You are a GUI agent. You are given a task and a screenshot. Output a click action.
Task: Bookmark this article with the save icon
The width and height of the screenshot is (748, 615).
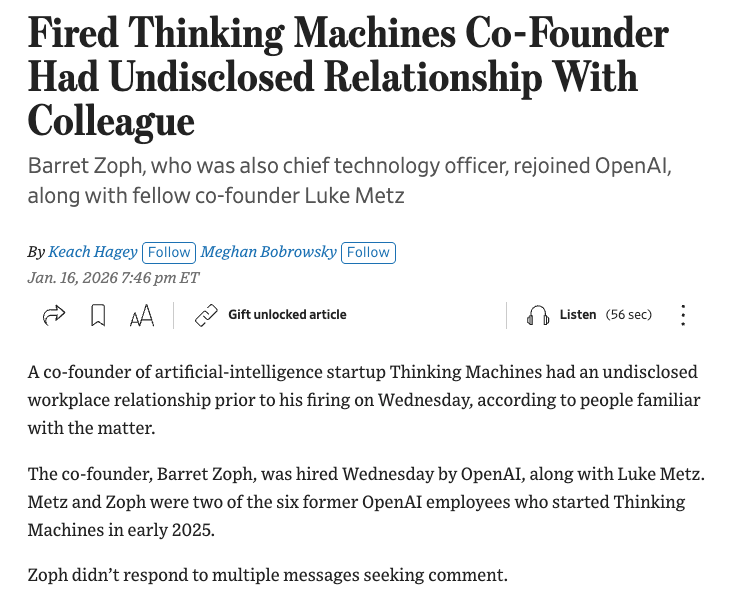[x=98, y=315]
